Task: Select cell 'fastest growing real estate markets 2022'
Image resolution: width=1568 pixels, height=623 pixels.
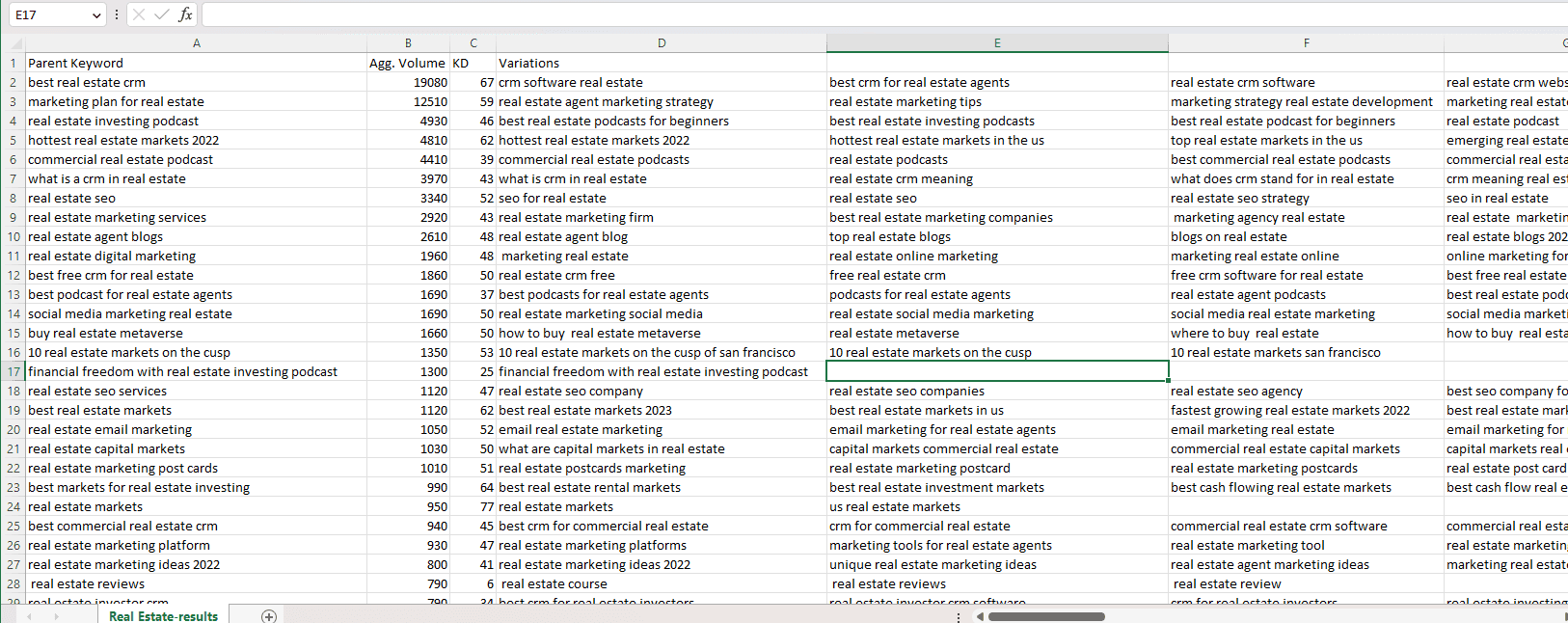Action: pyautogui.click(x=1306, y=410)
